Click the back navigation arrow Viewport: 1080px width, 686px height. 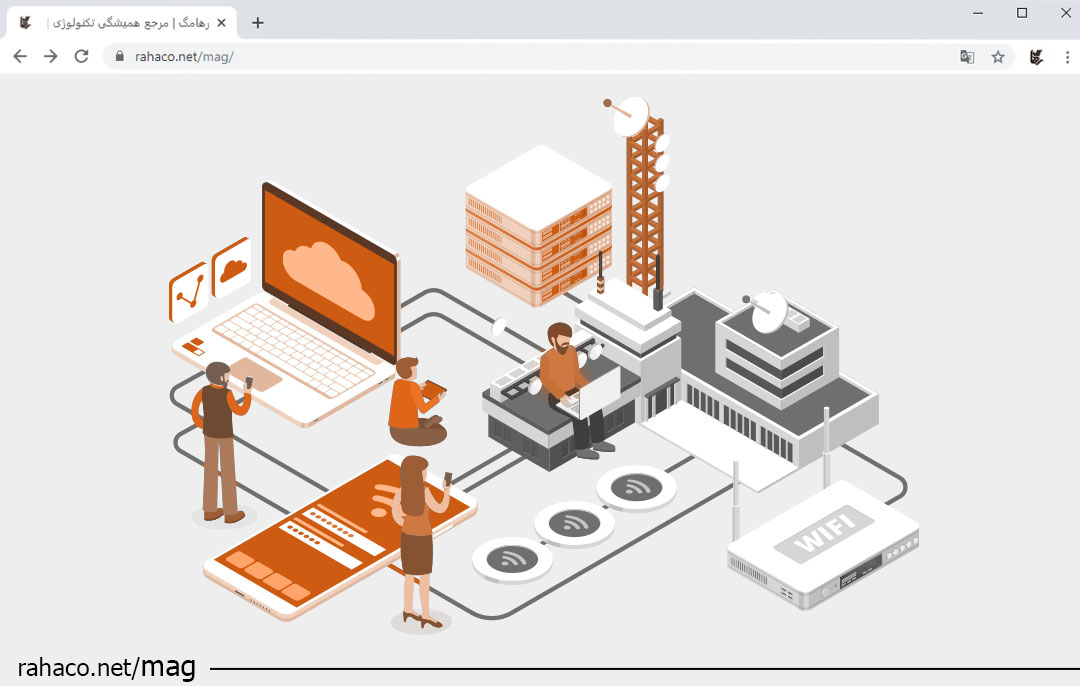click(x=20, y=57)
